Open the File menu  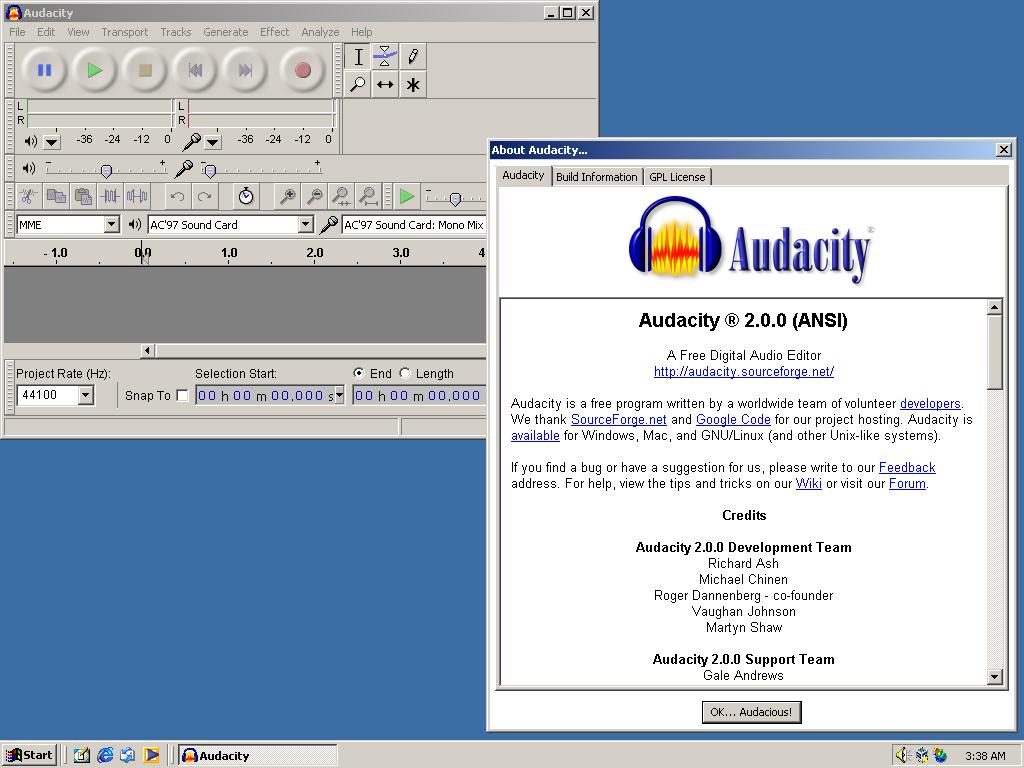(17, 32)
